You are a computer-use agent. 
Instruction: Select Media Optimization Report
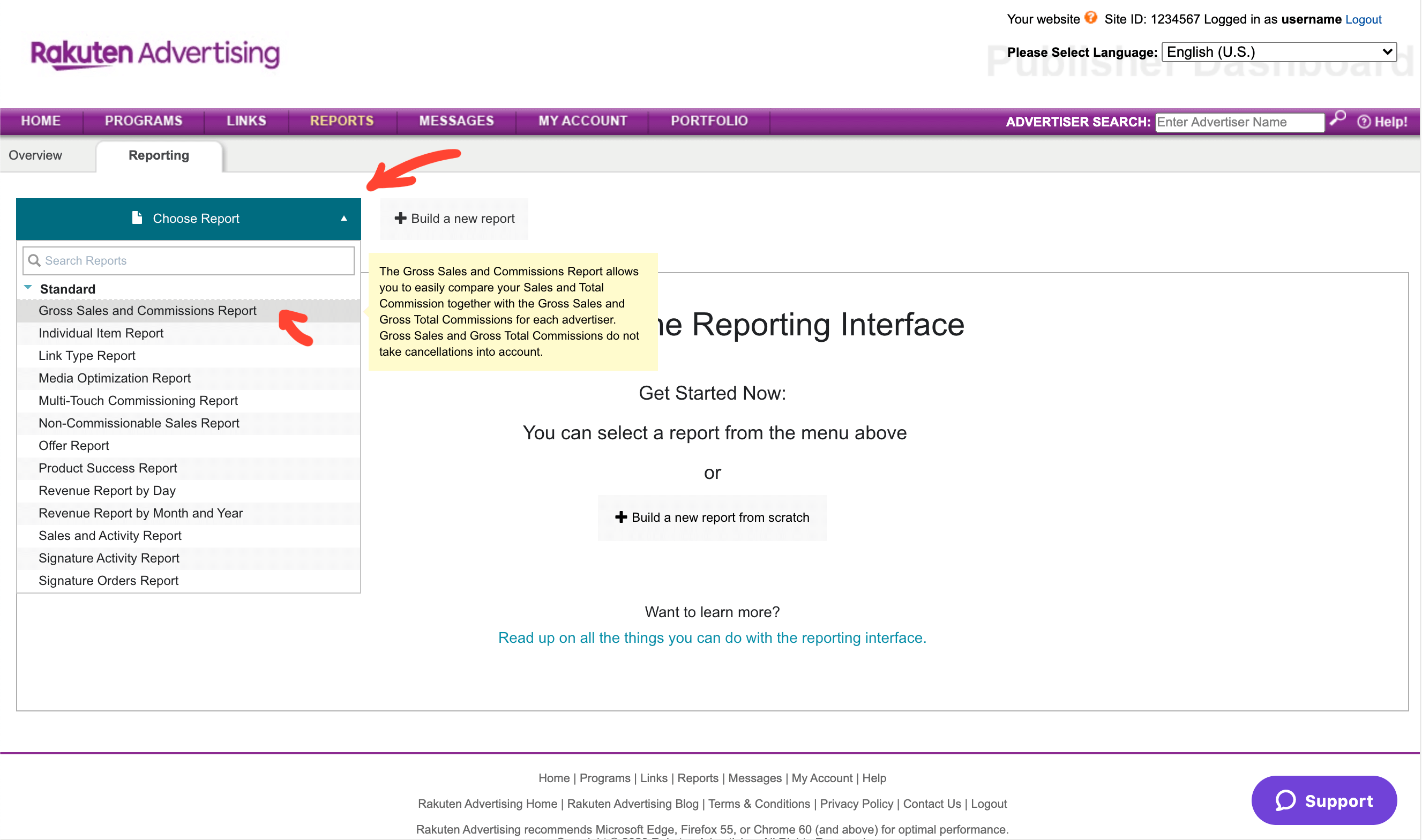coord(189,378)
